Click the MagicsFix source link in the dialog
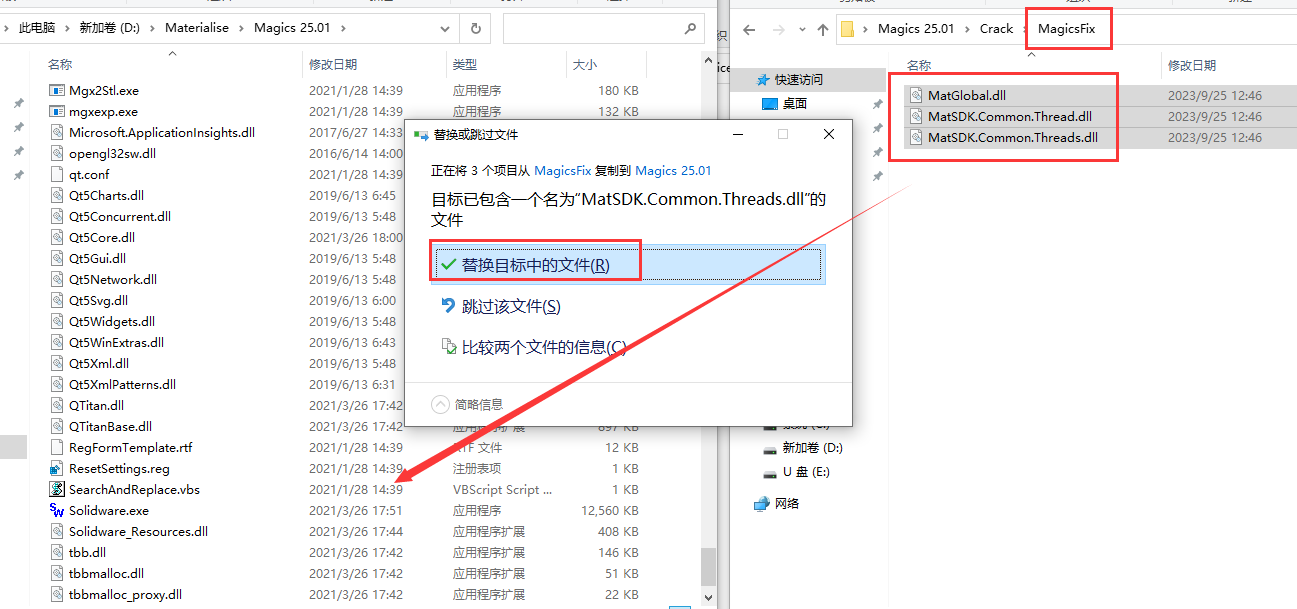Image resolution: width=1297 pixels, height=609 pixels. click(563, 171)
